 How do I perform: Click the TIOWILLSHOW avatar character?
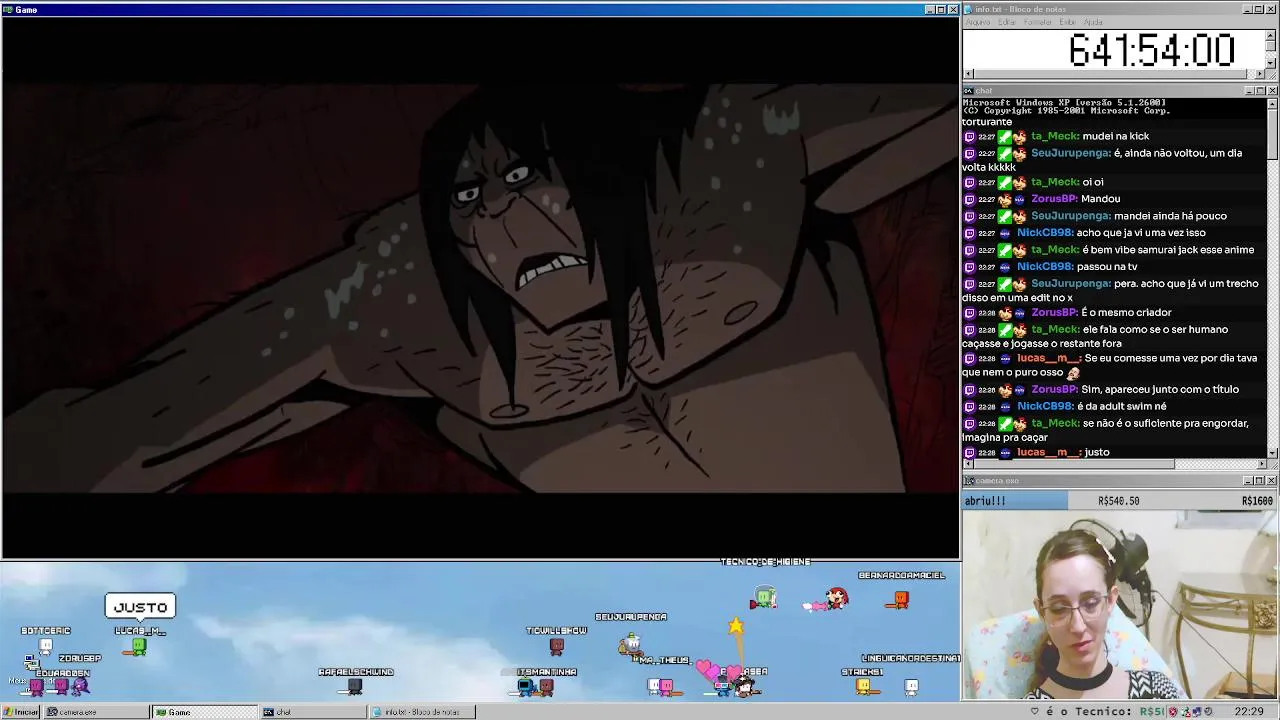click(x=557, y=646)
